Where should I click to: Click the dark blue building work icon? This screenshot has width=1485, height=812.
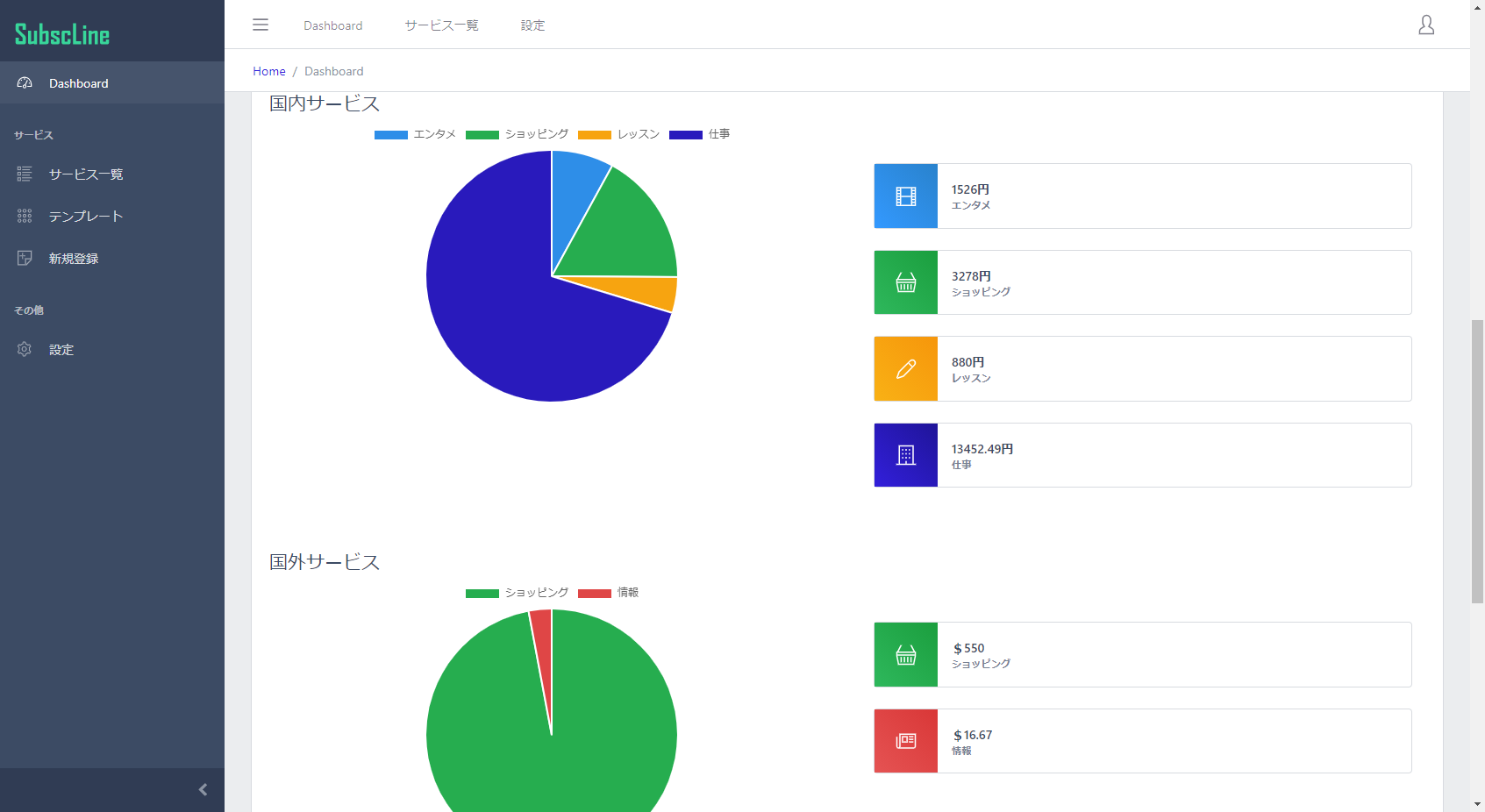[x=906, y=455]
